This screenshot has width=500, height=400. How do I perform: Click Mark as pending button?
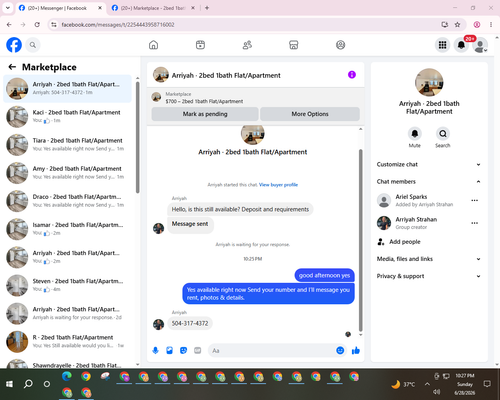pos(205,114)
